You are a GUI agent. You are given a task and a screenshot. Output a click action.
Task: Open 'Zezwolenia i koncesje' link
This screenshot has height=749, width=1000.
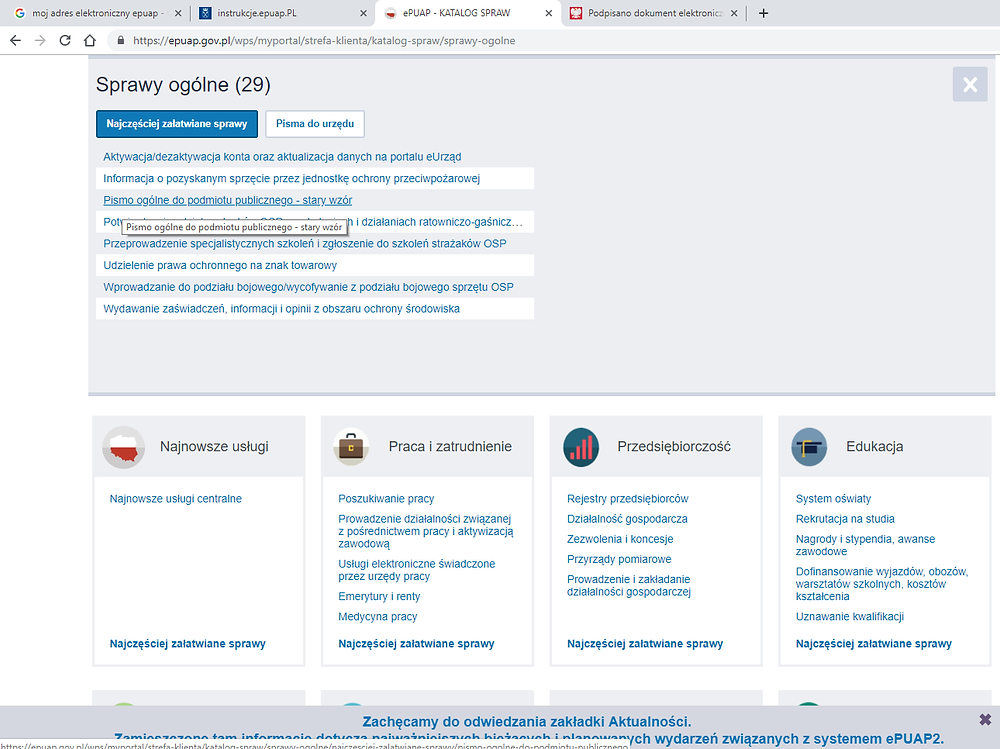point(620,539)
